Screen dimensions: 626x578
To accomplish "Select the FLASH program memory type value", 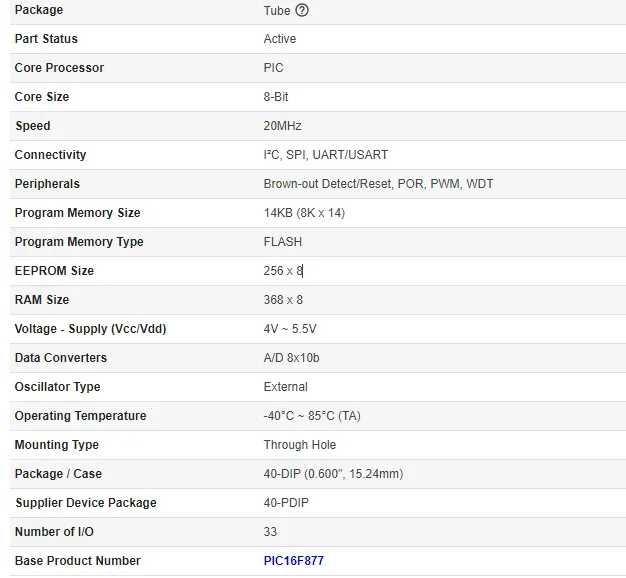I will click(282, 242).
